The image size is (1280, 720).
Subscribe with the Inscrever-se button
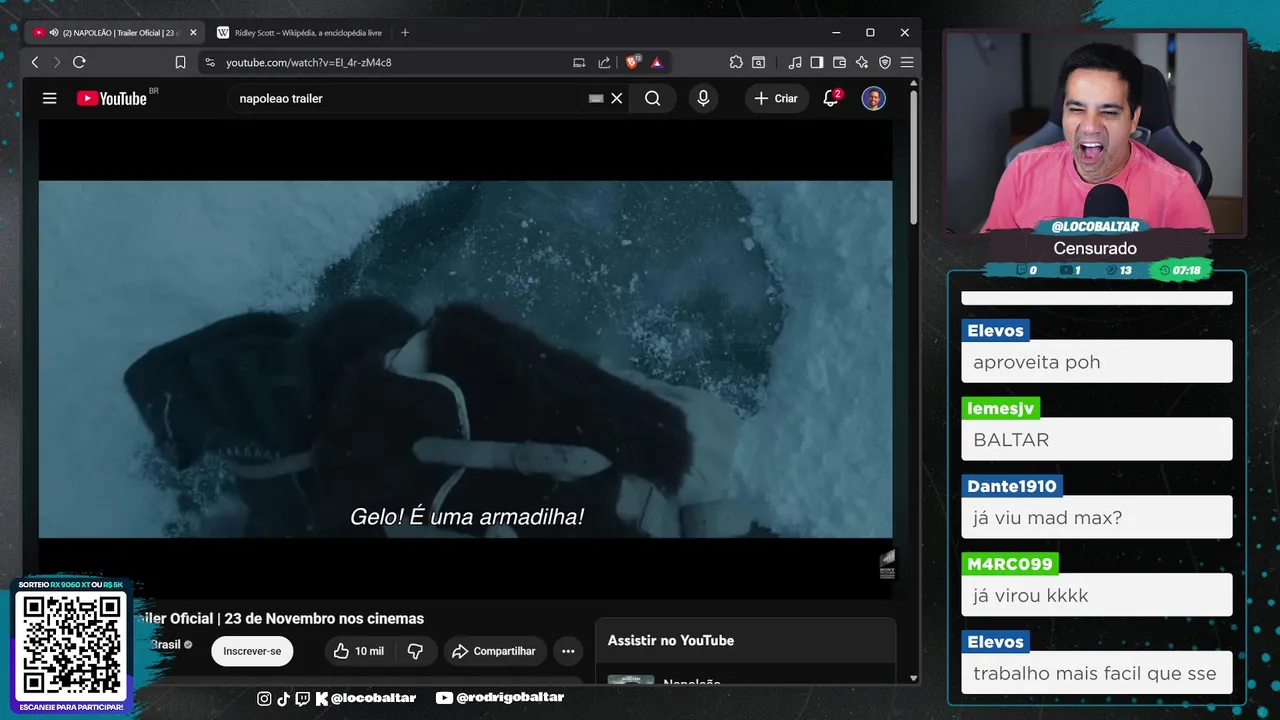point(252,651)
